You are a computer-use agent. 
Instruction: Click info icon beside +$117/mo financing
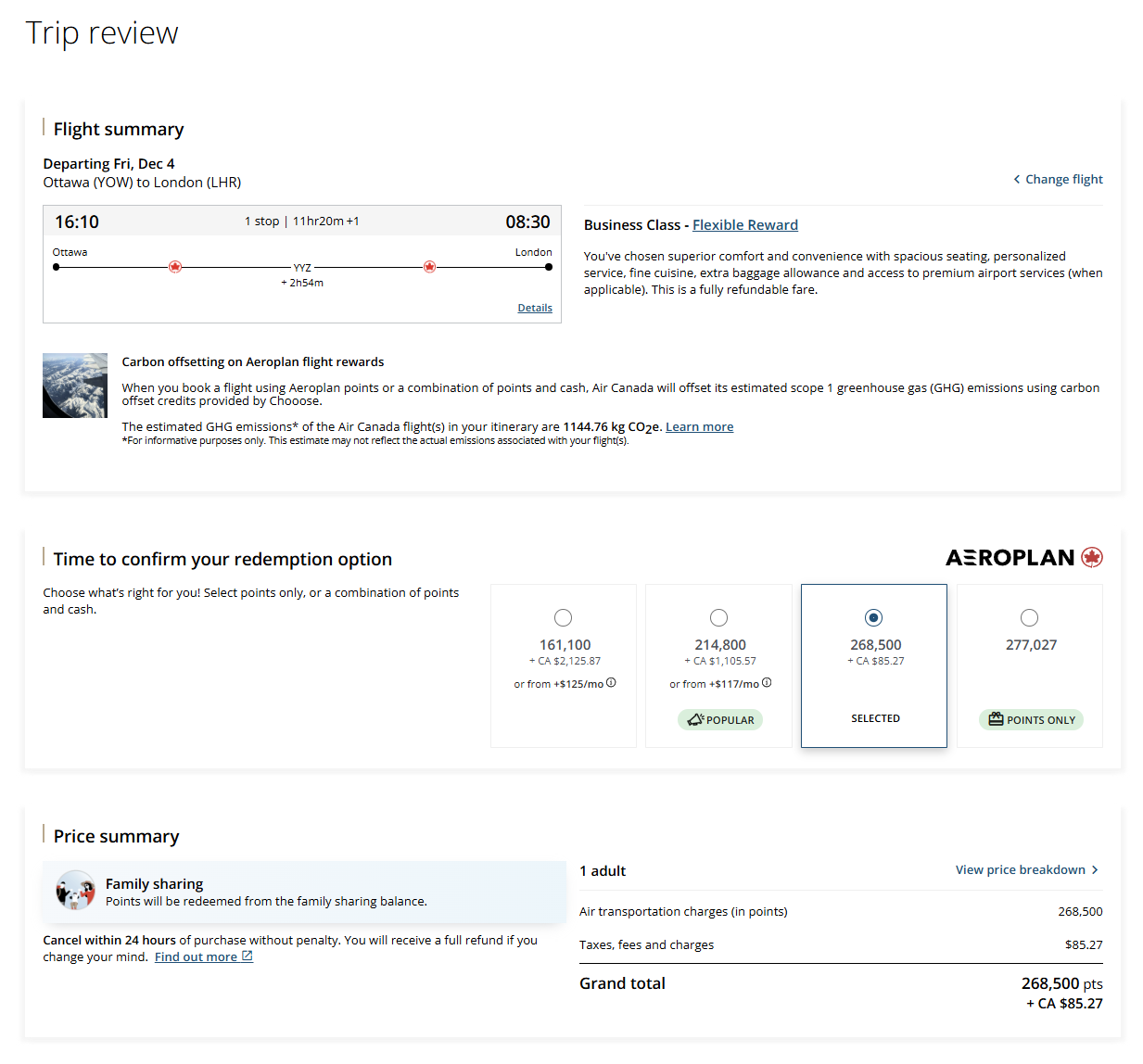click(x=767, y=683)
